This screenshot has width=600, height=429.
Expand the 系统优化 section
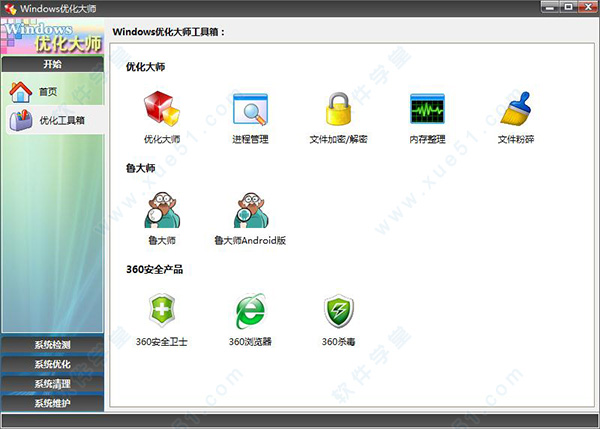click(x=52, y=364)
